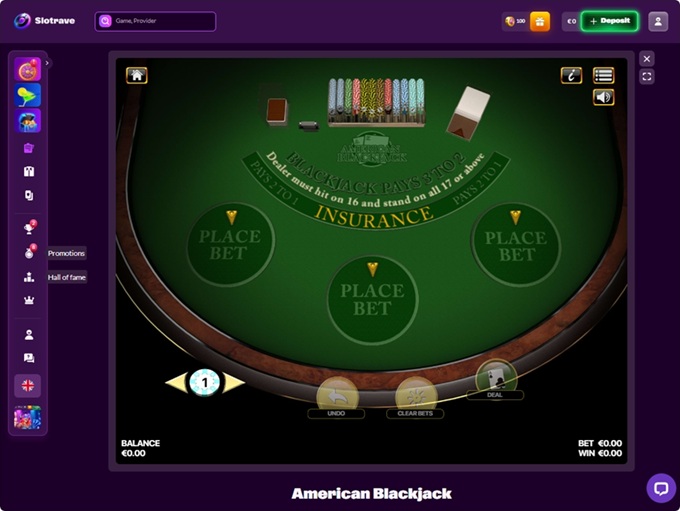Open the language selector UK flag
The height and width of the screenshot is (511, 680).
(x=28, y=386)
